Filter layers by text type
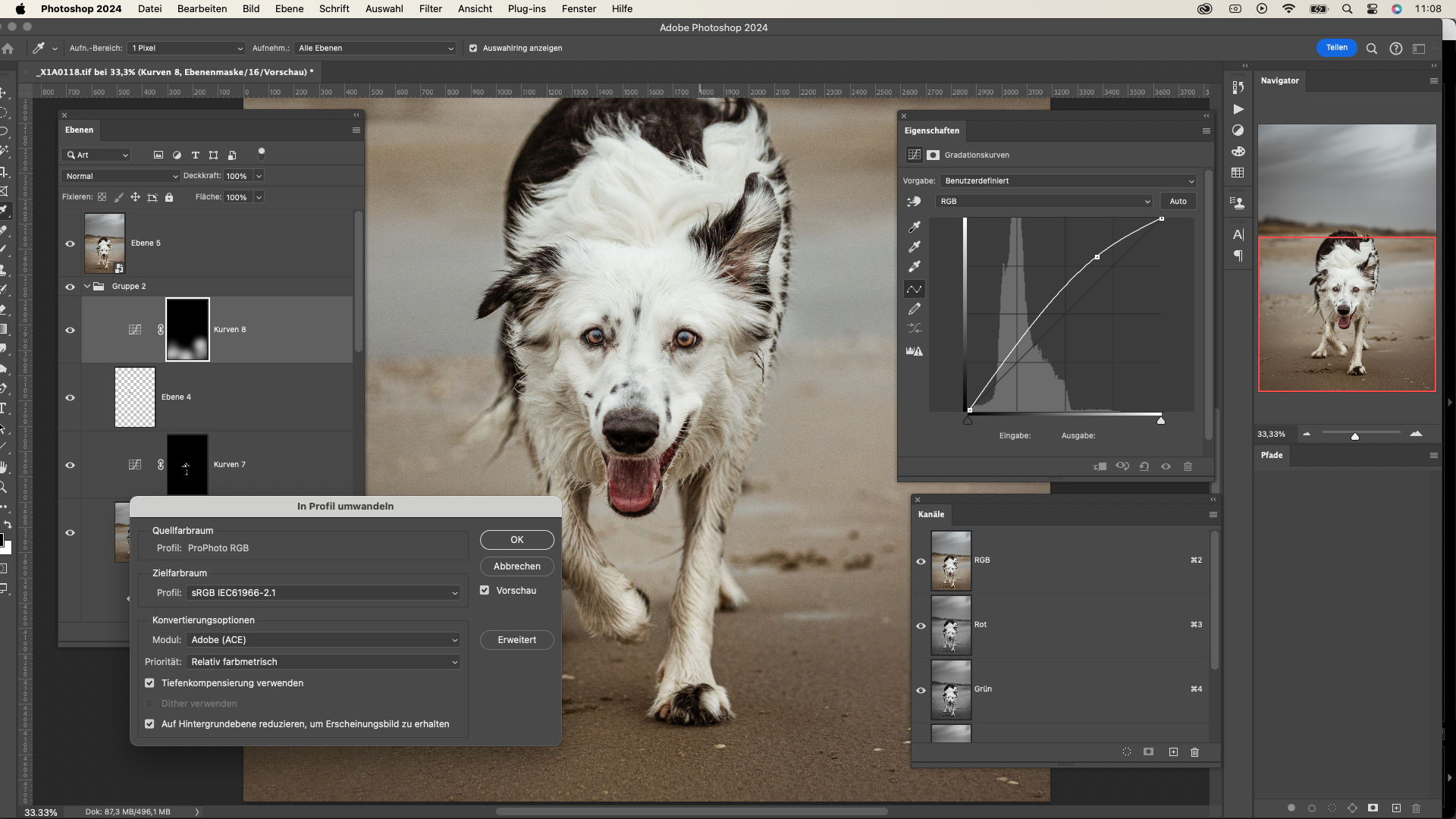This screenshot has height=819, width=1456. (x=195, y=155)
